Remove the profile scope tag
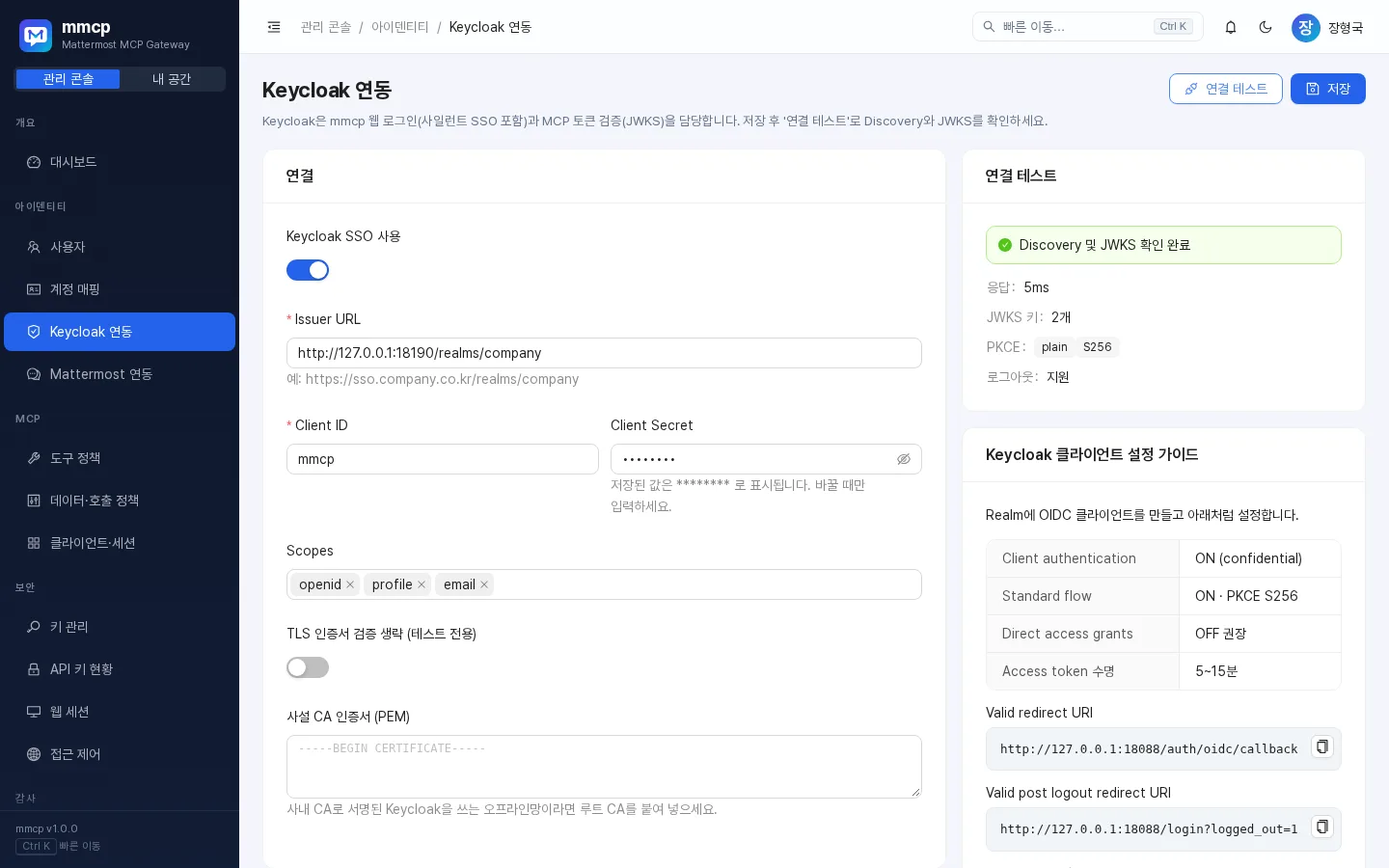 (422, 584)
